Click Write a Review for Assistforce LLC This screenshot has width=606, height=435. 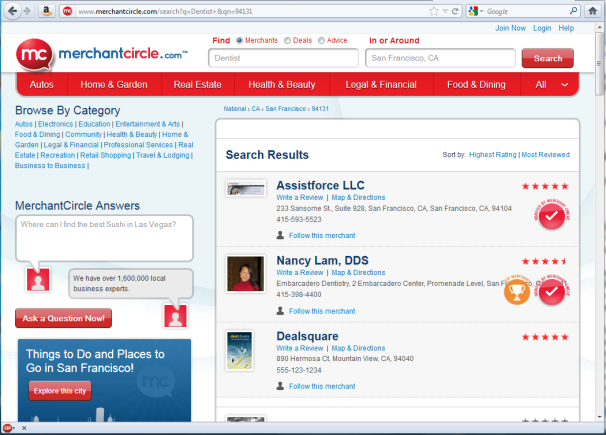(300, 197)
